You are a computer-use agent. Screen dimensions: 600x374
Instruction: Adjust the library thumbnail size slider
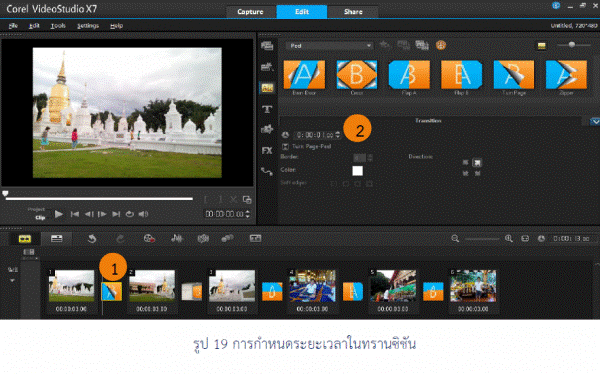(573, 45)
